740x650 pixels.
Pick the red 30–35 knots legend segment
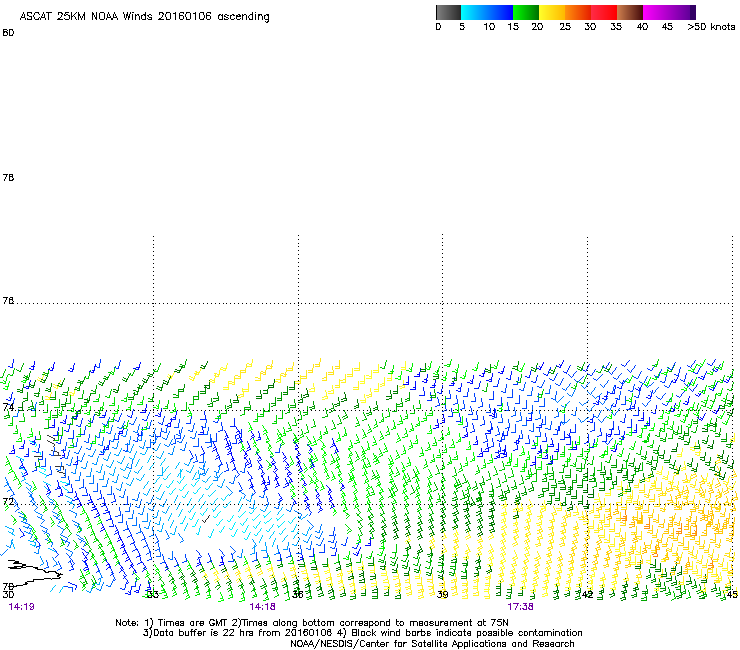click(604, 12)
